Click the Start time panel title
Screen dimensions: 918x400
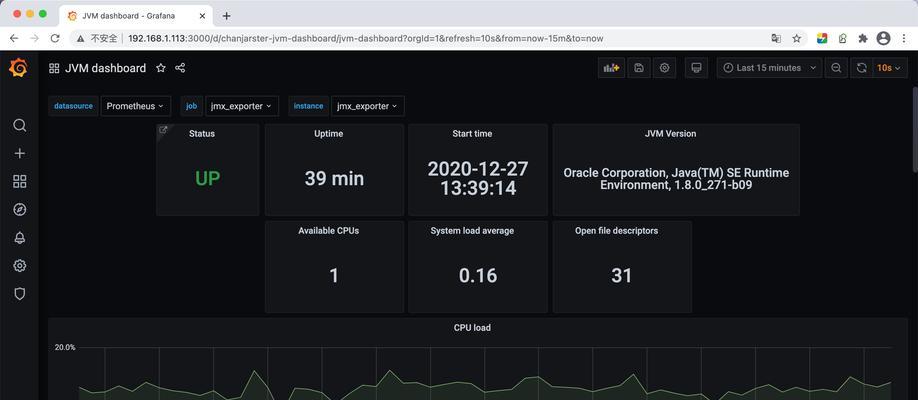tap(472, 134)
